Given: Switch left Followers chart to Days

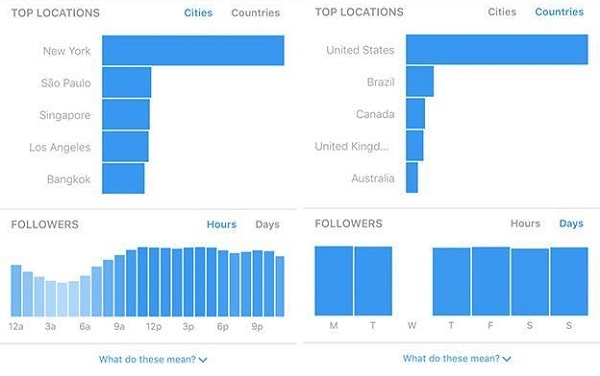Looking at the screenshot, I should pyautogui.click(x=267, y=225).
